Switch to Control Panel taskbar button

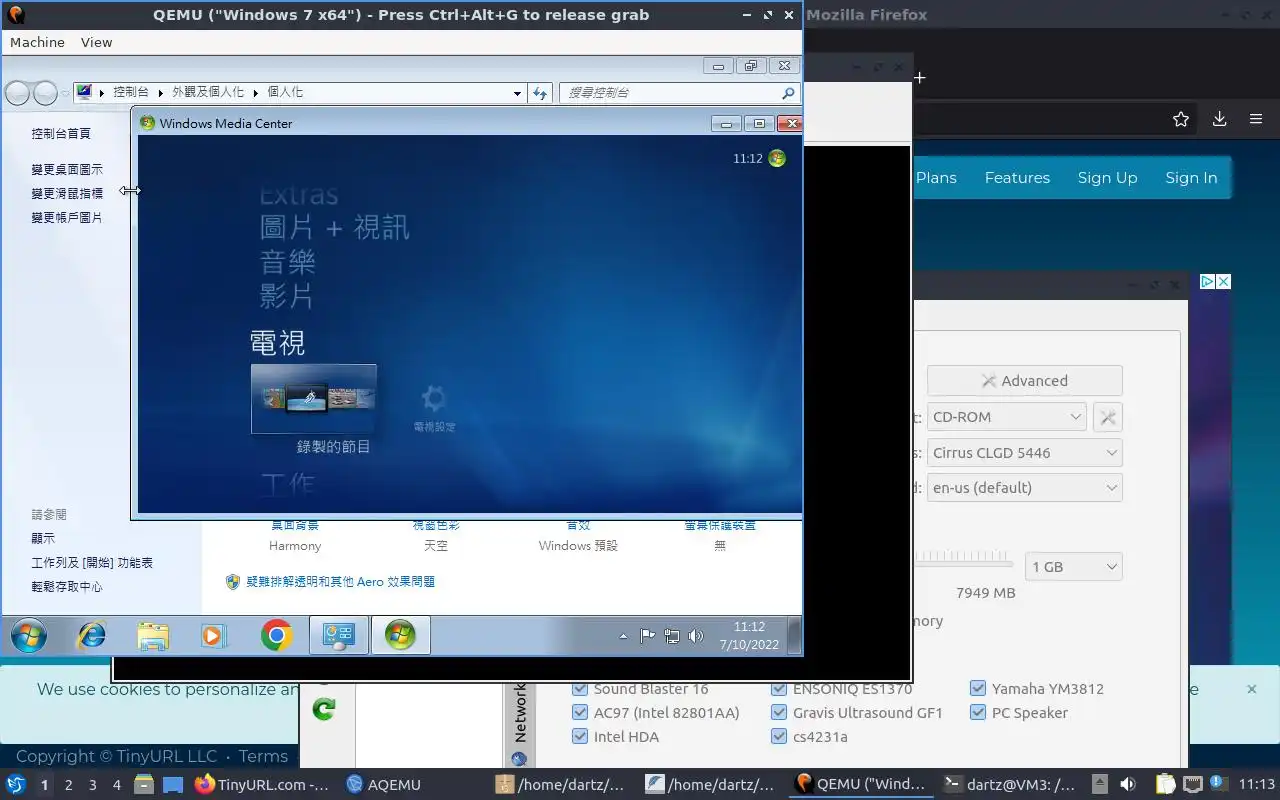pyautogui.click(x=339, y=635)
